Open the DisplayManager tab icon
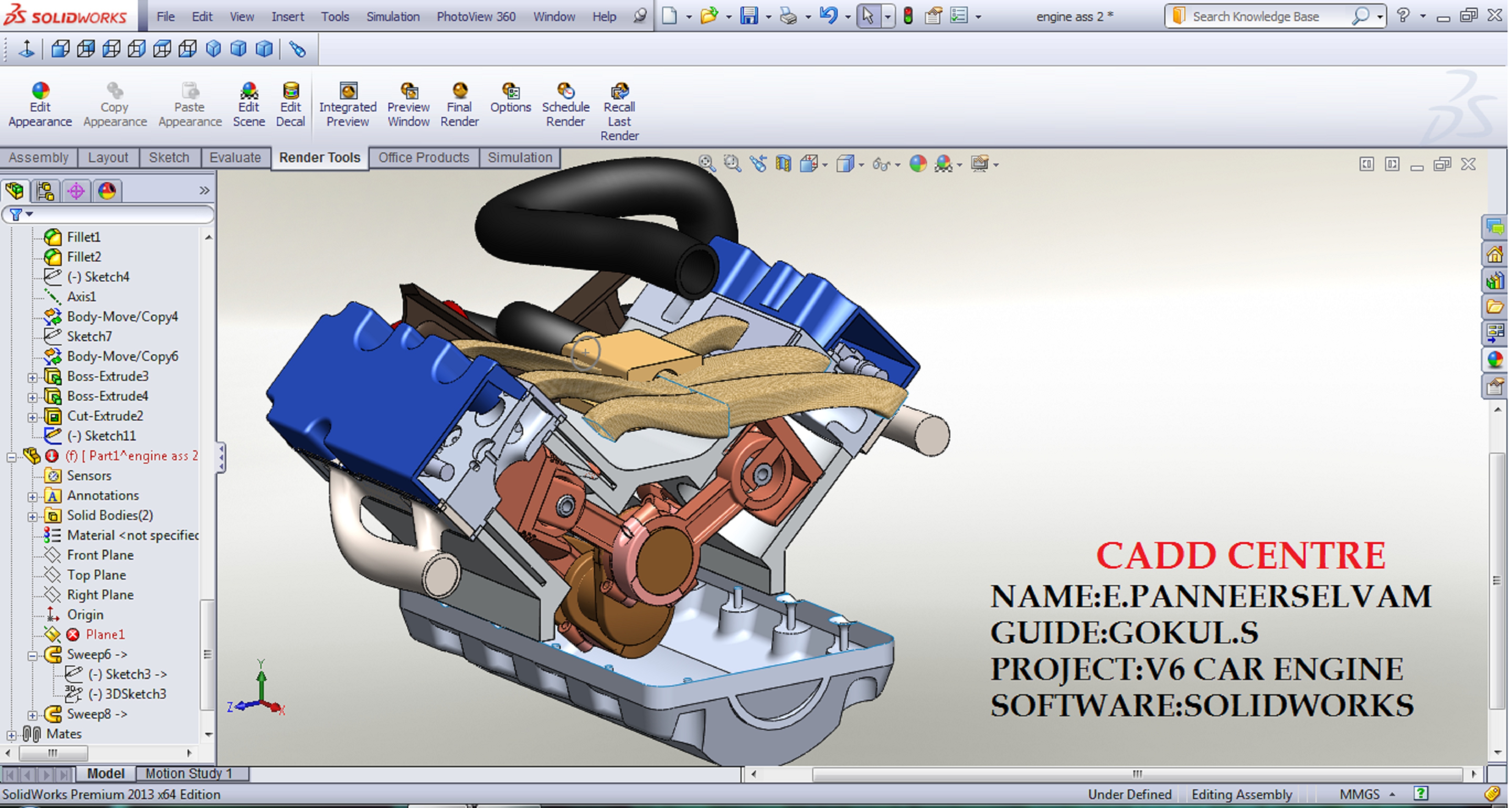Viewport: 1512px width, 808px height. click(107, 190)
